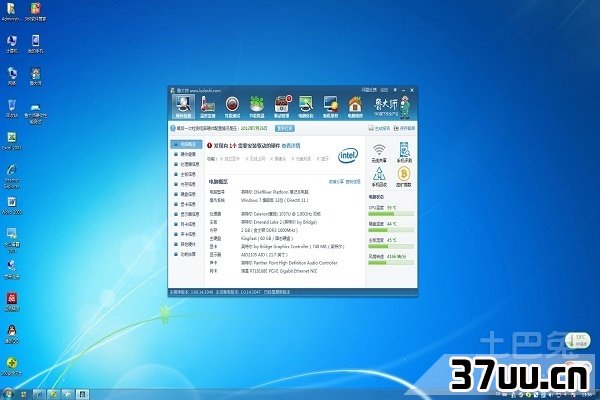
Task: Open title bar dropdown menu arrow
Action: tap(395, 90)
